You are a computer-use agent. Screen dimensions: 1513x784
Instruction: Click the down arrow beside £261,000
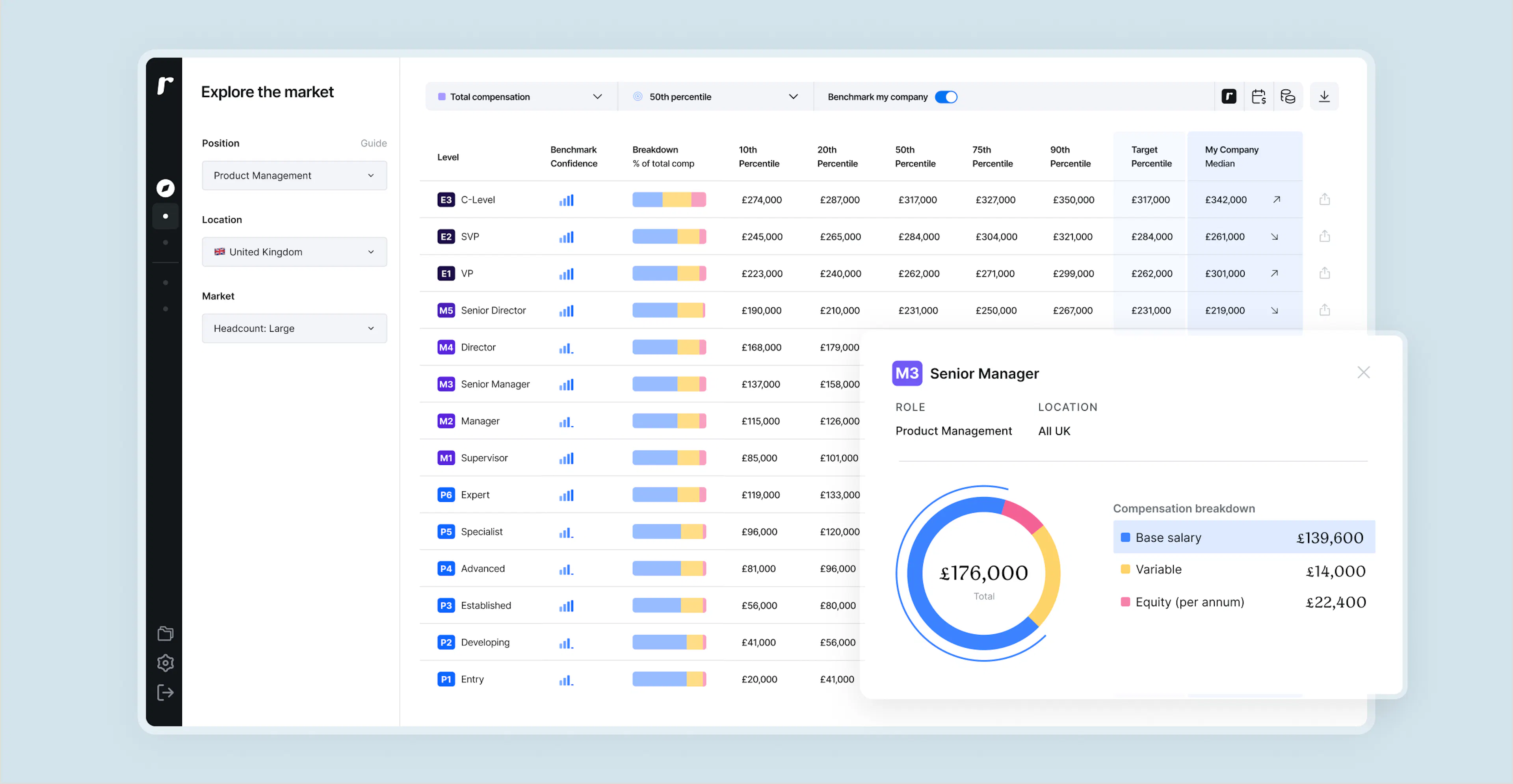[x=1275, y=237]
